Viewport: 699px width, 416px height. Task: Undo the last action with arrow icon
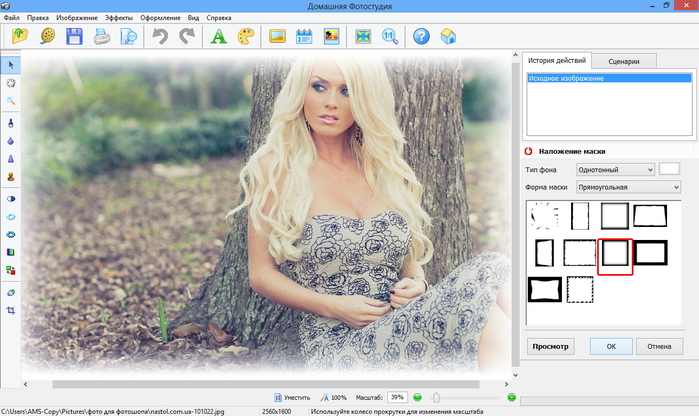159,37
